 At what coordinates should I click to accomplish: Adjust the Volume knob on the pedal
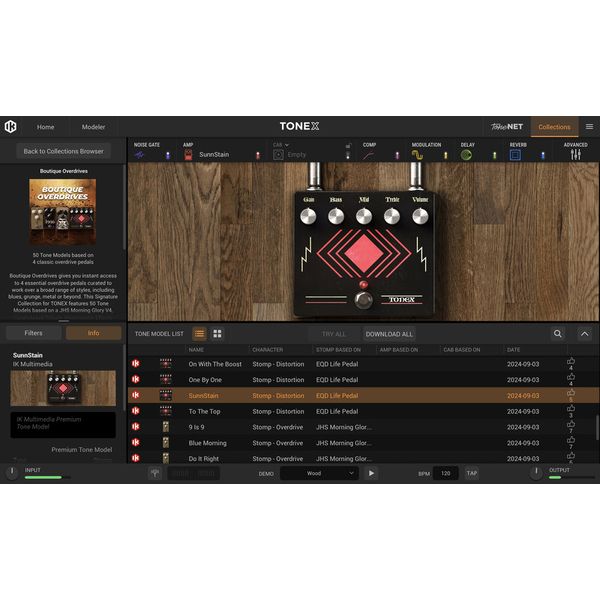tap(420, 216)
